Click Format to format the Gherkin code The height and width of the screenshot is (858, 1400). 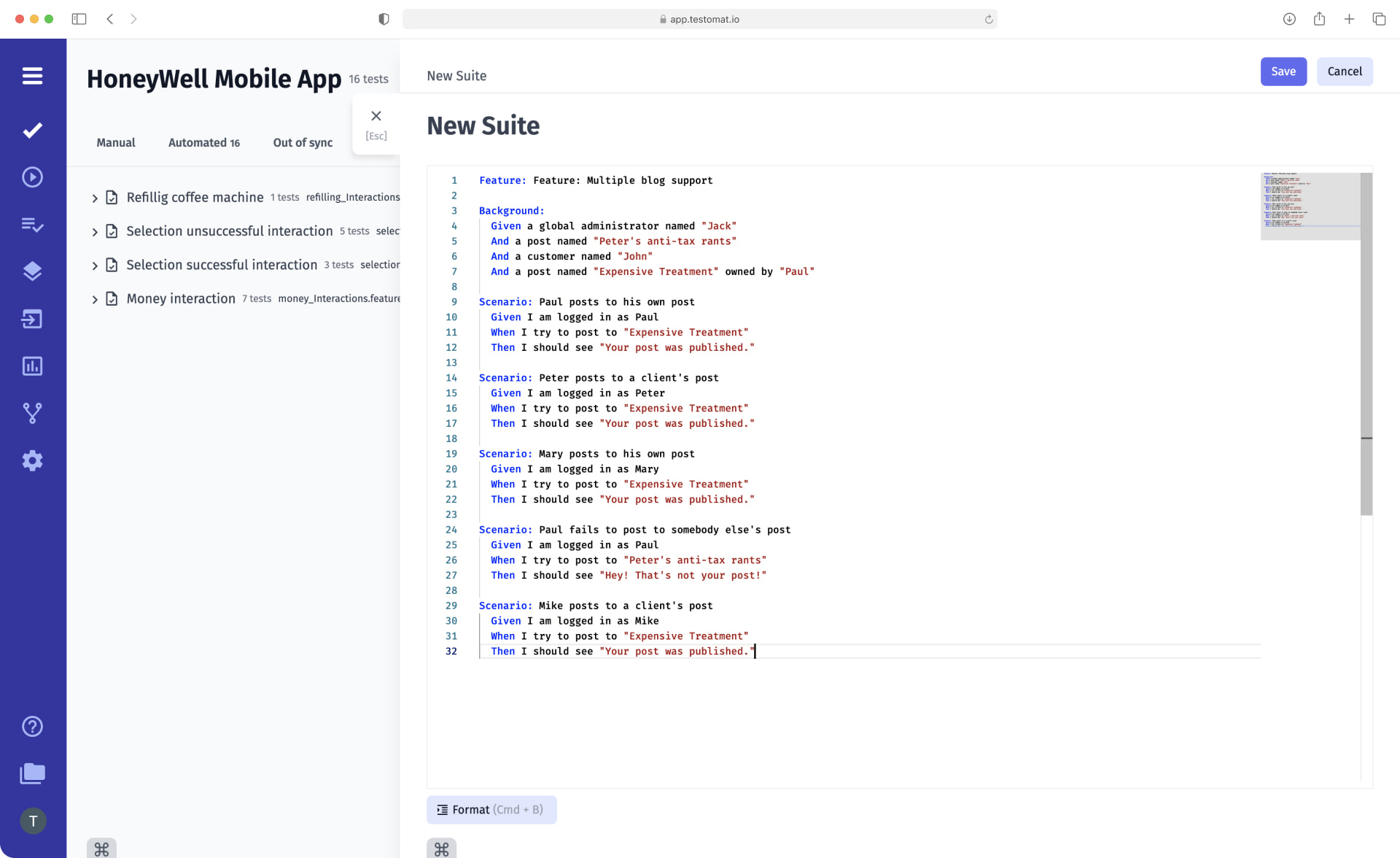tap(491, 809)
